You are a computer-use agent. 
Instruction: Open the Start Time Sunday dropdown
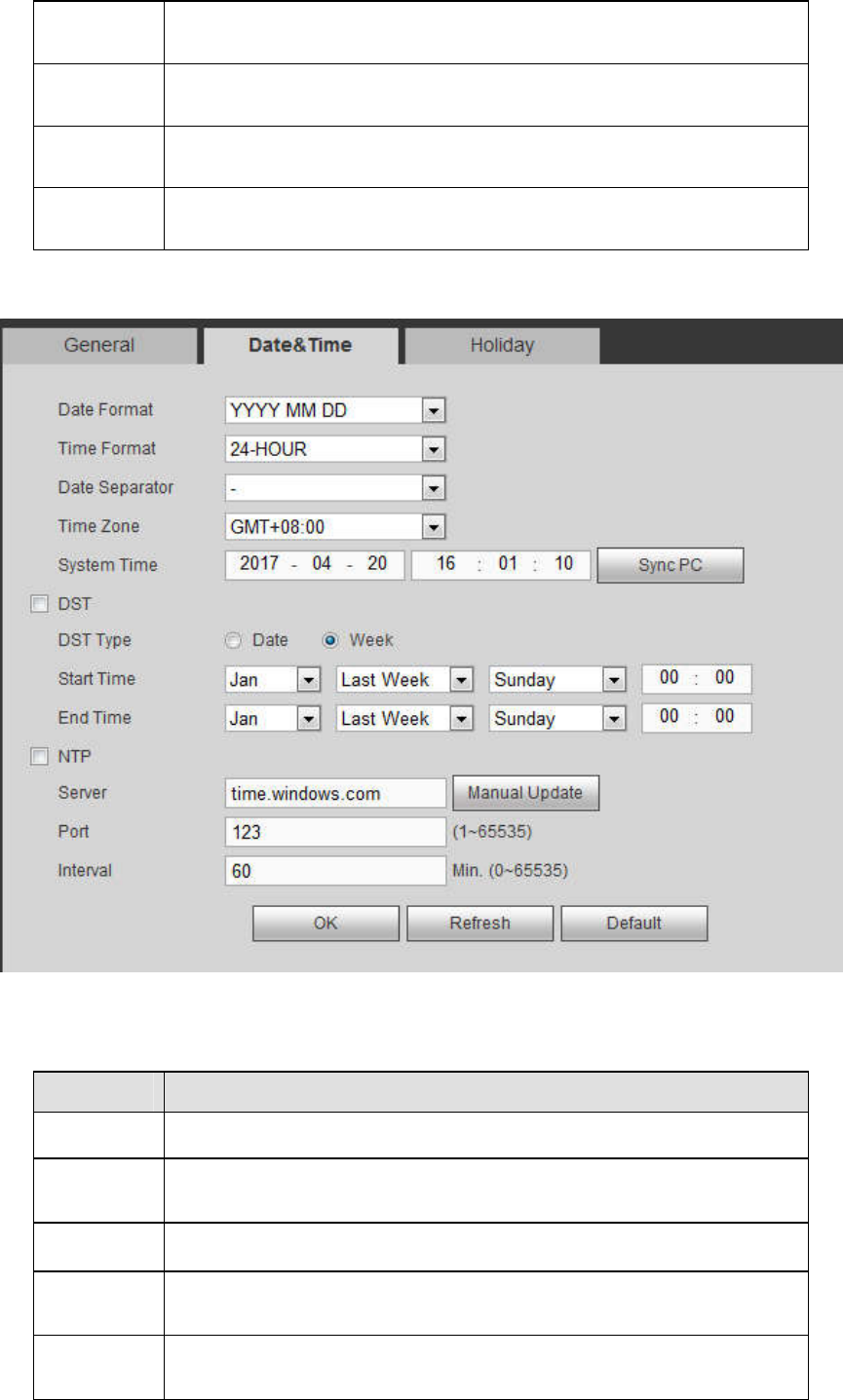pyautogui.click(x=557, y=680)
